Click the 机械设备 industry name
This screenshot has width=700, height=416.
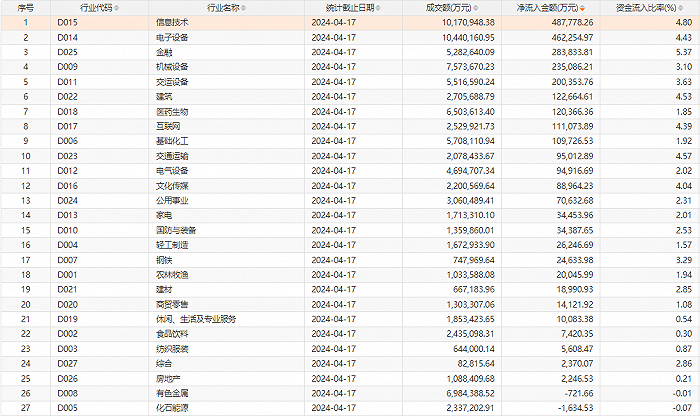[x=172, y=67]
